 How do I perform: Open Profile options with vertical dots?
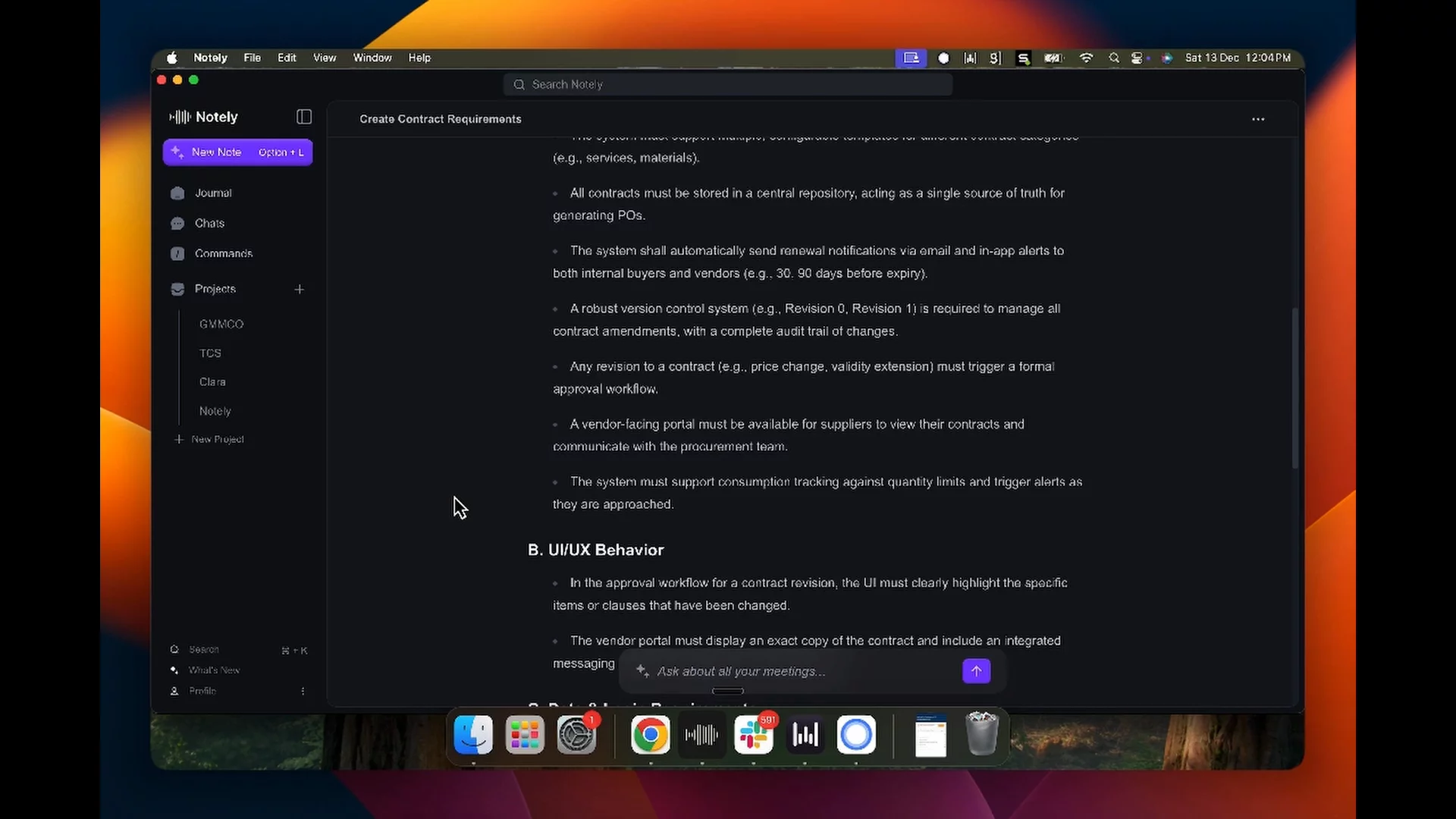pos(303,691)
